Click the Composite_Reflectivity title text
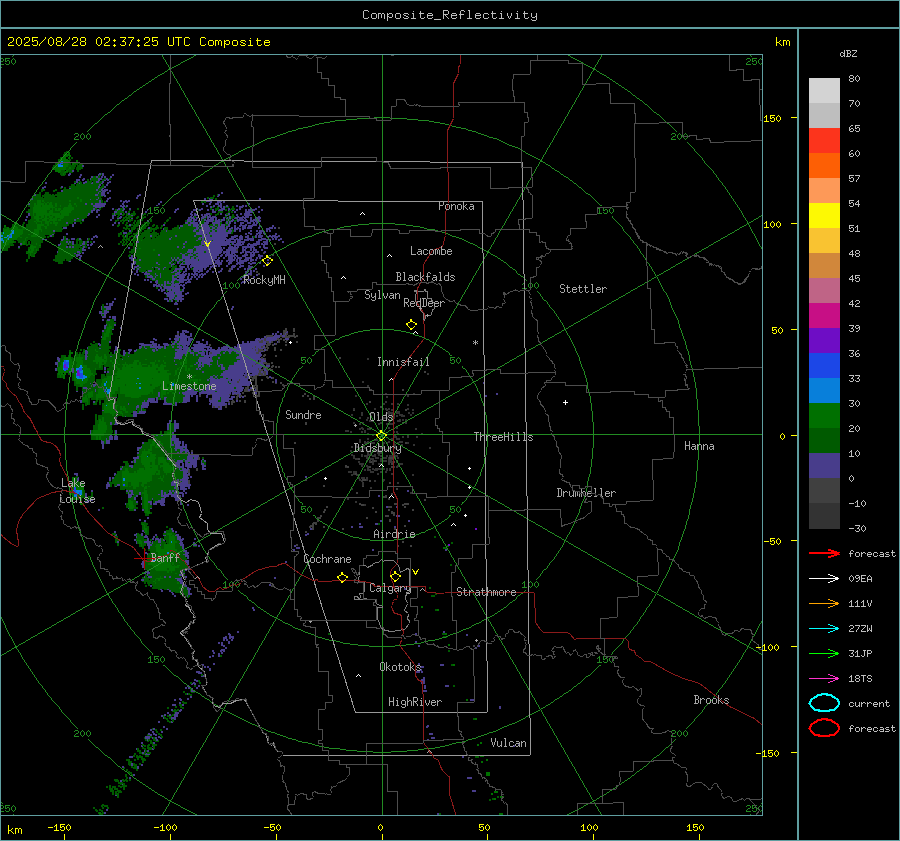 (449, 15)
